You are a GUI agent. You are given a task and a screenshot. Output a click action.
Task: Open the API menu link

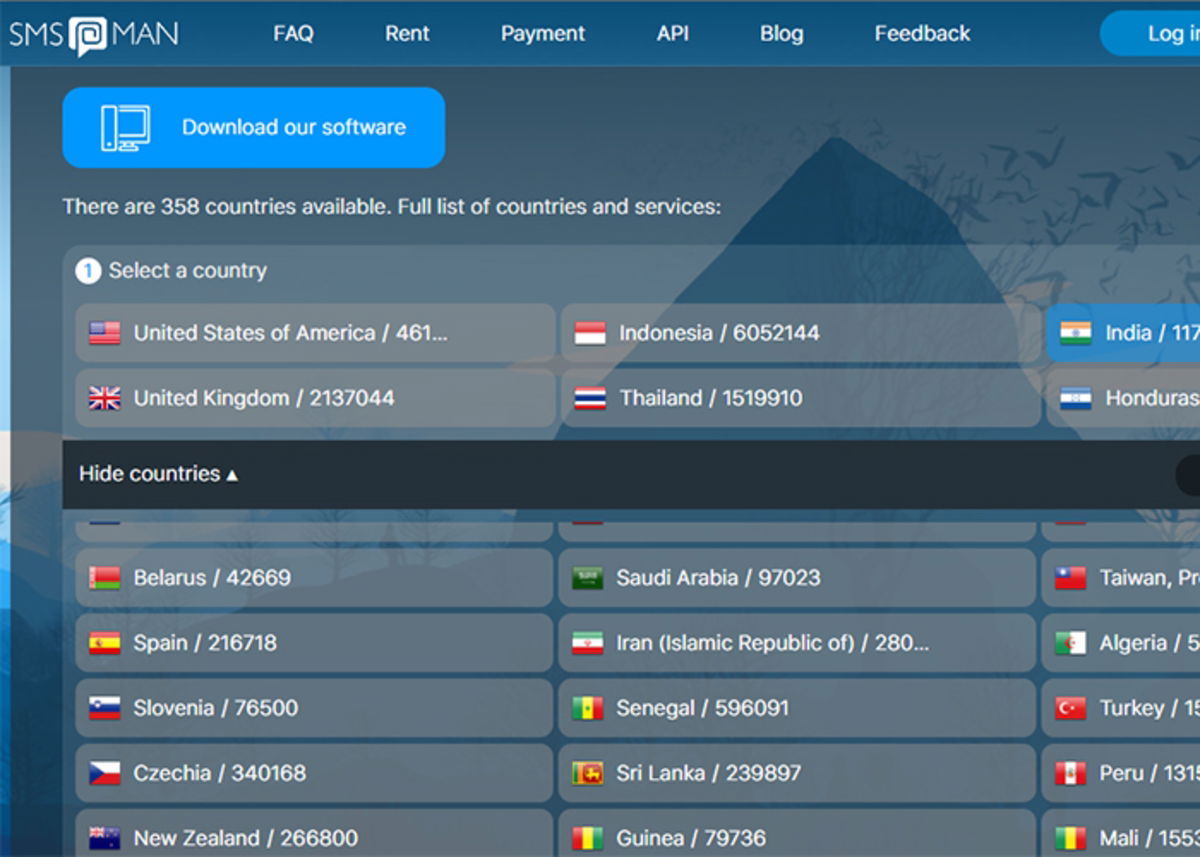click(673, 33)
